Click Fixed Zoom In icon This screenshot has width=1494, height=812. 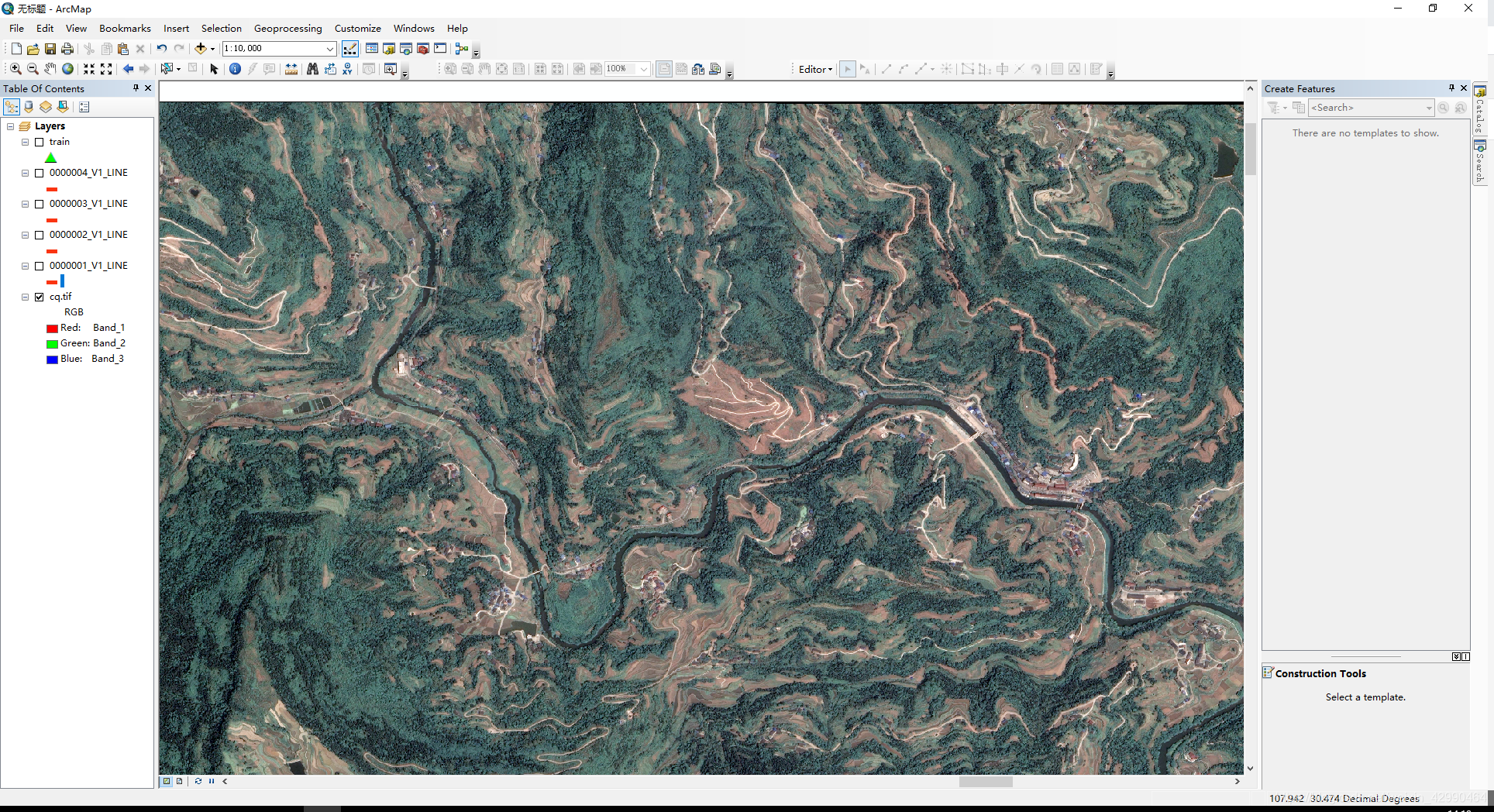(x=89, y=69)
